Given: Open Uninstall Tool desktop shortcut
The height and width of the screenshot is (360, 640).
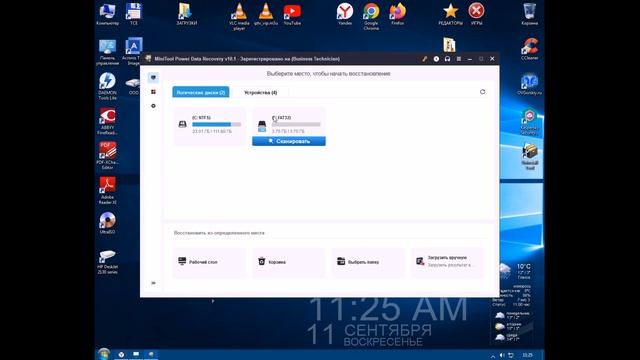Looking at the screenshot, I should [x=530, y=156].
